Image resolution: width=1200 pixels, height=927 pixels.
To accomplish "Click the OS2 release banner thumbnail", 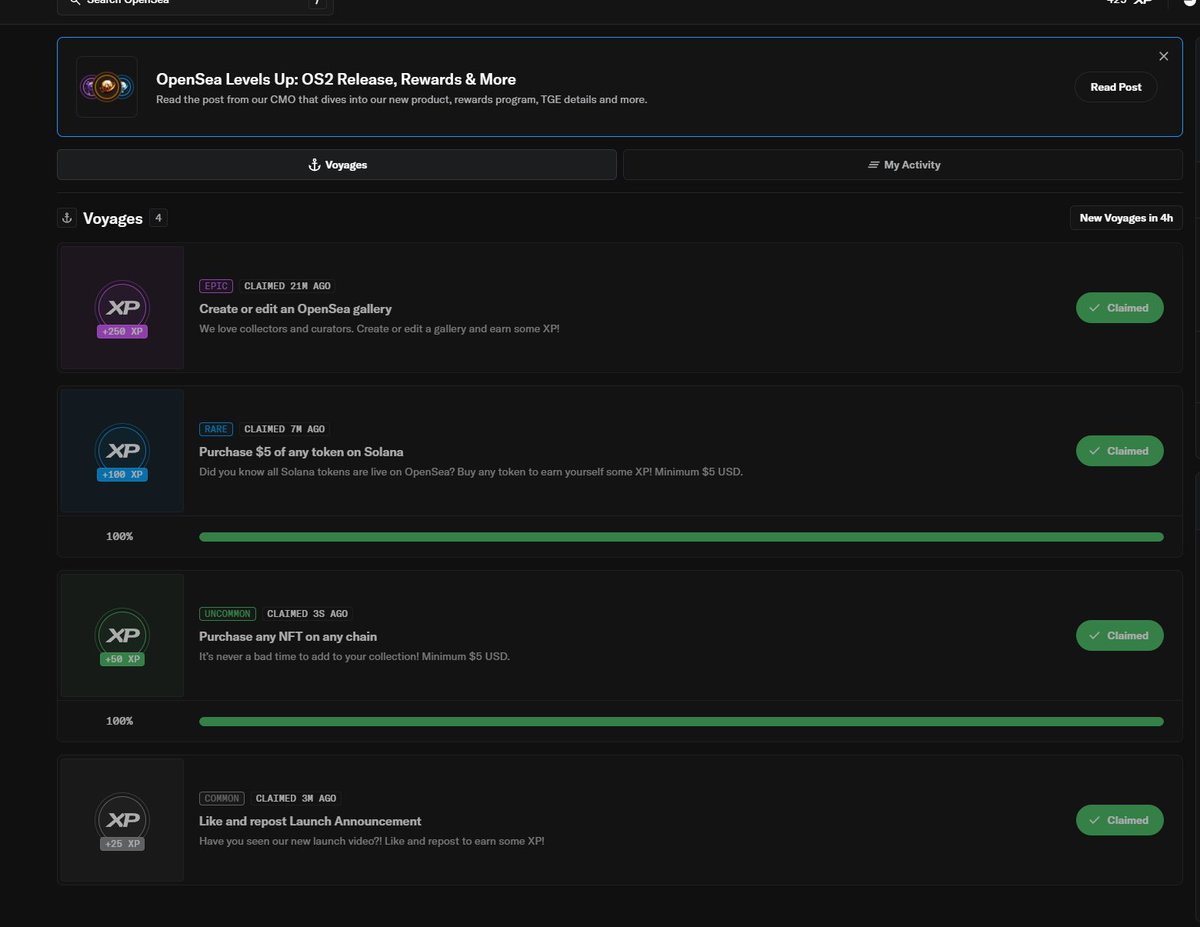I will [x=107, y=87].
